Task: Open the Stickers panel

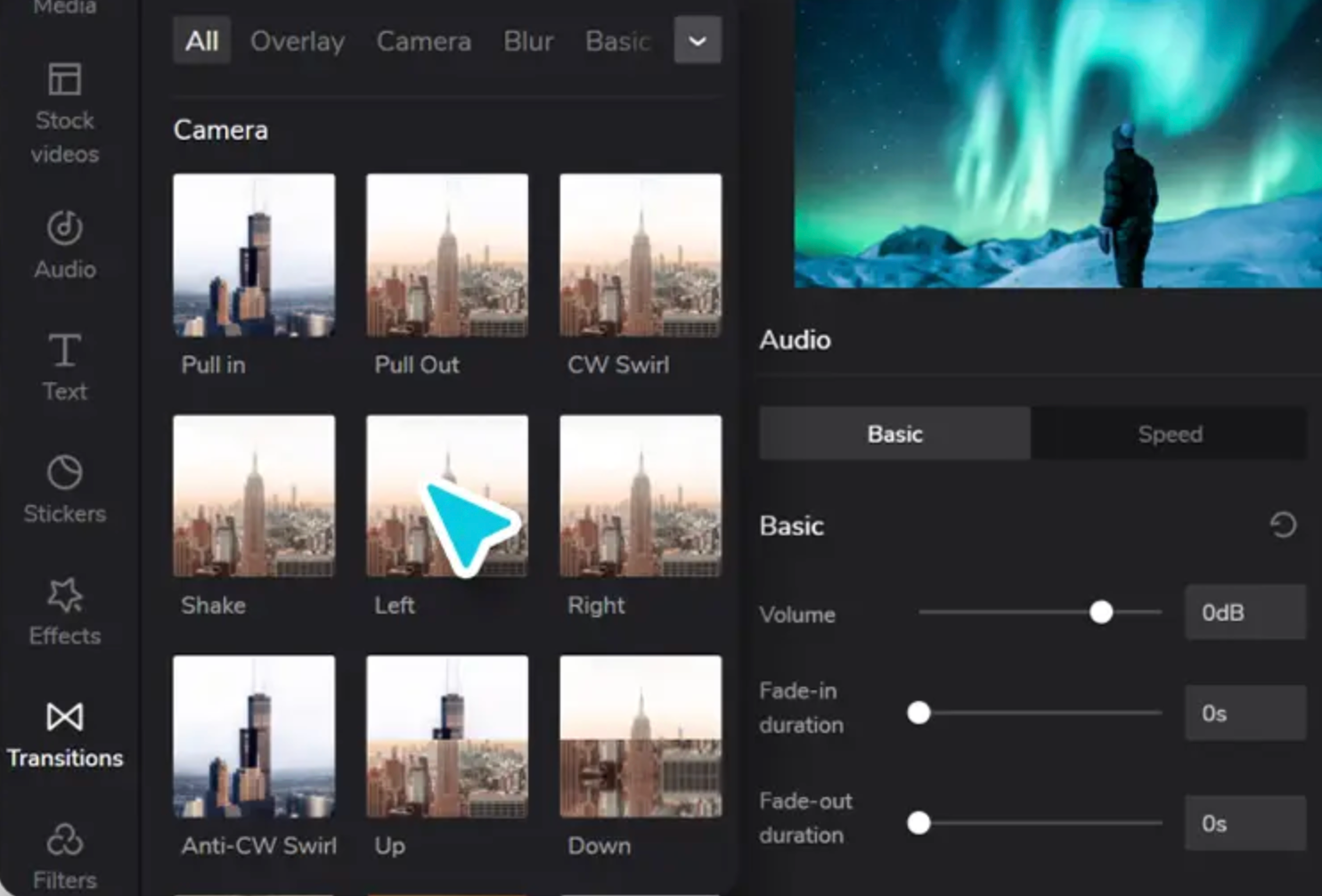Action: (x=63, y=487)
